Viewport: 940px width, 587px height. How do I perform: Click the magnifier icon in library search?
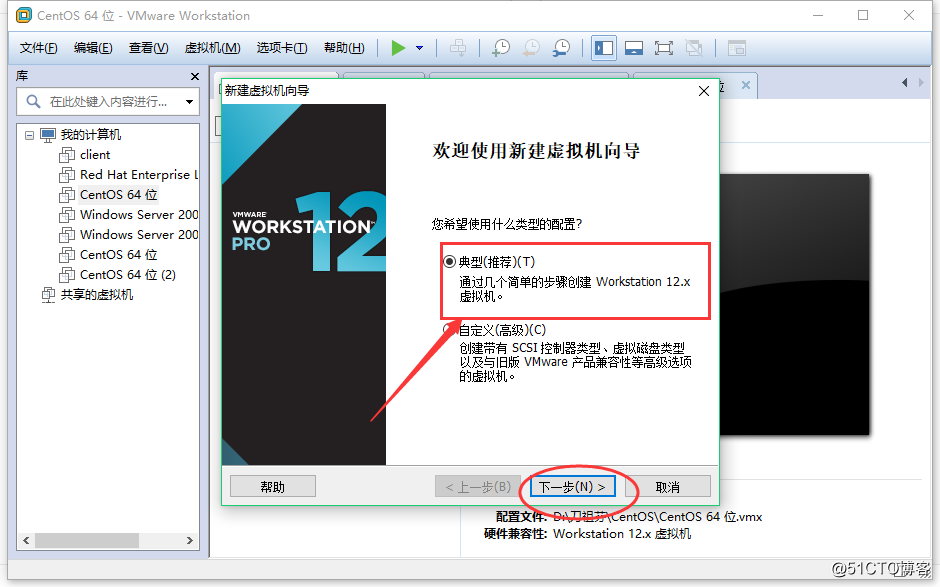pos(34,101)
